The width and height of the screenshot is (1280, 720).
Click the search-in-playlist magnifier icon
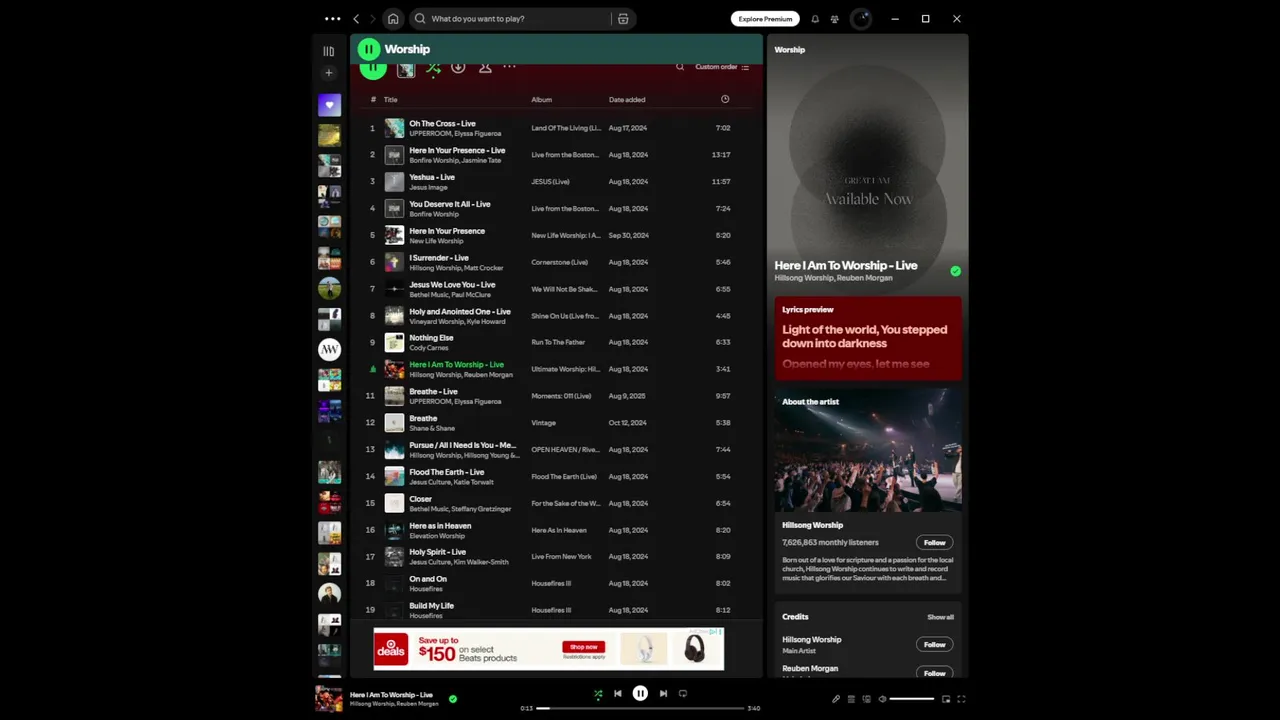click(680, 67)
